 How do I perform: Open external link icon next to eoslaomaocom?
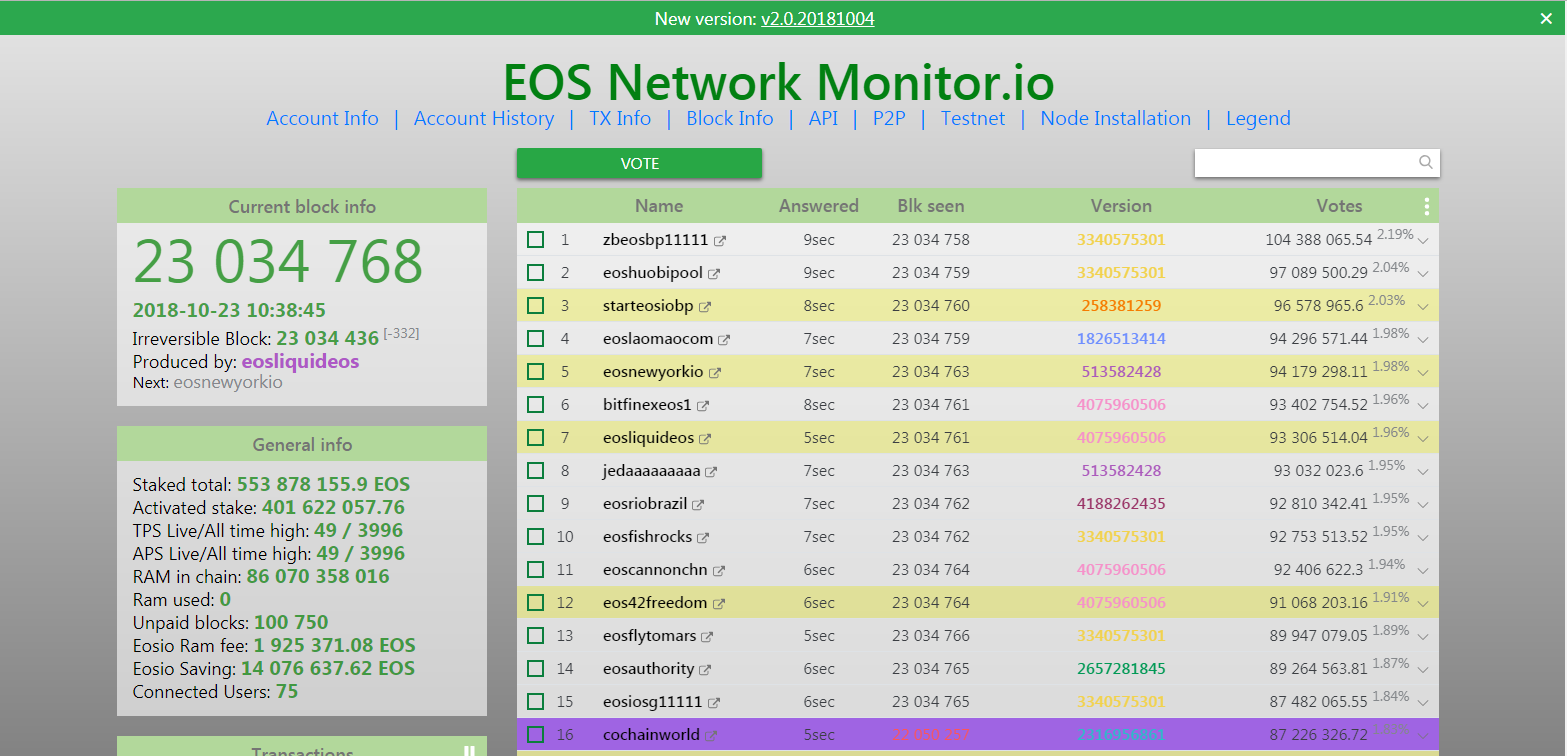tap(724, 340)
